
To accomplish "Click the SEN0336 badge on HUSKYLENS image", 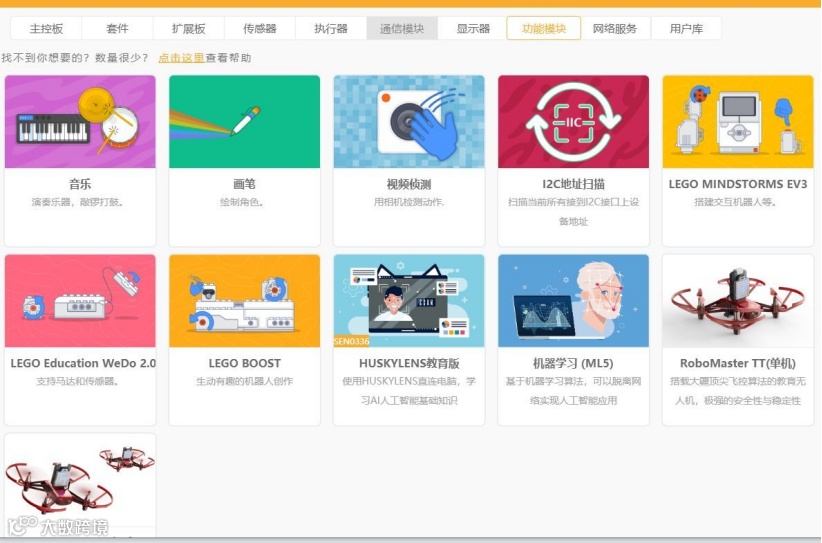I will [351, 341].
